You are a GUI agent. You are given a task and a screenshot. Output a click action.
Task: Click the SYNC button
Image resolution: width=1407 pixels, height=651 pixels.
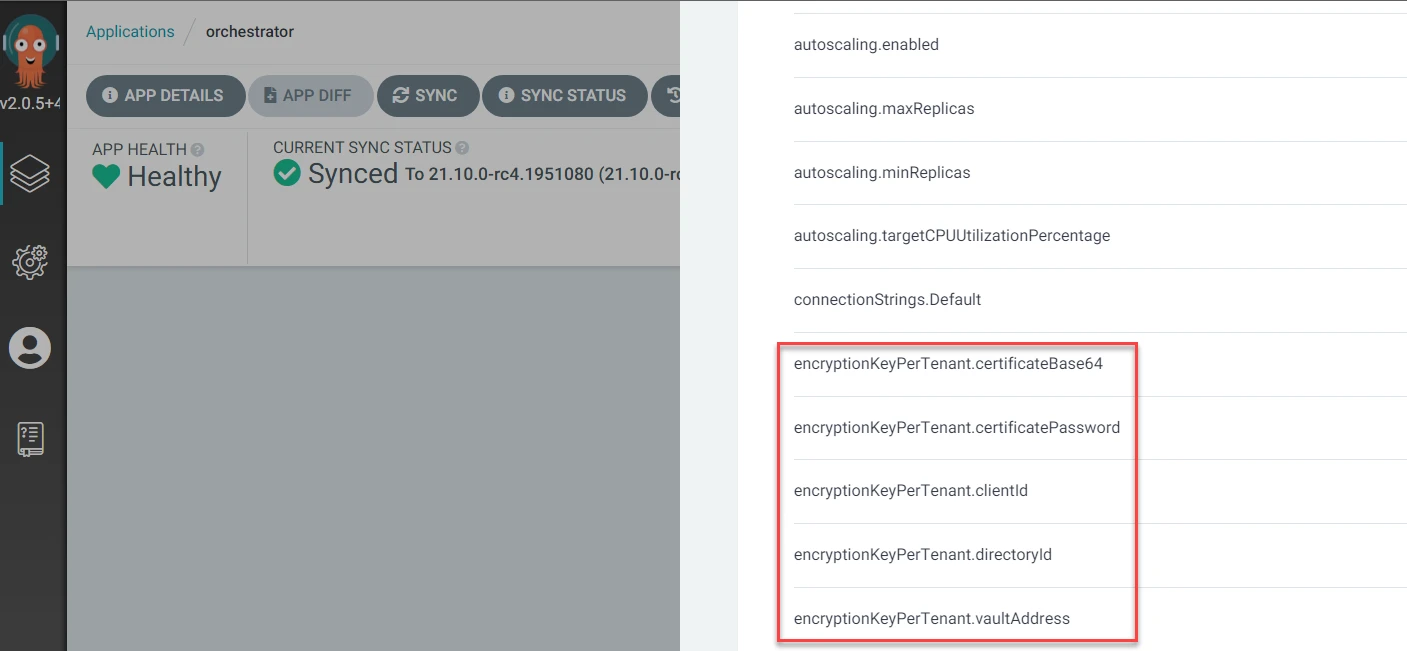(x=427, y=96)
